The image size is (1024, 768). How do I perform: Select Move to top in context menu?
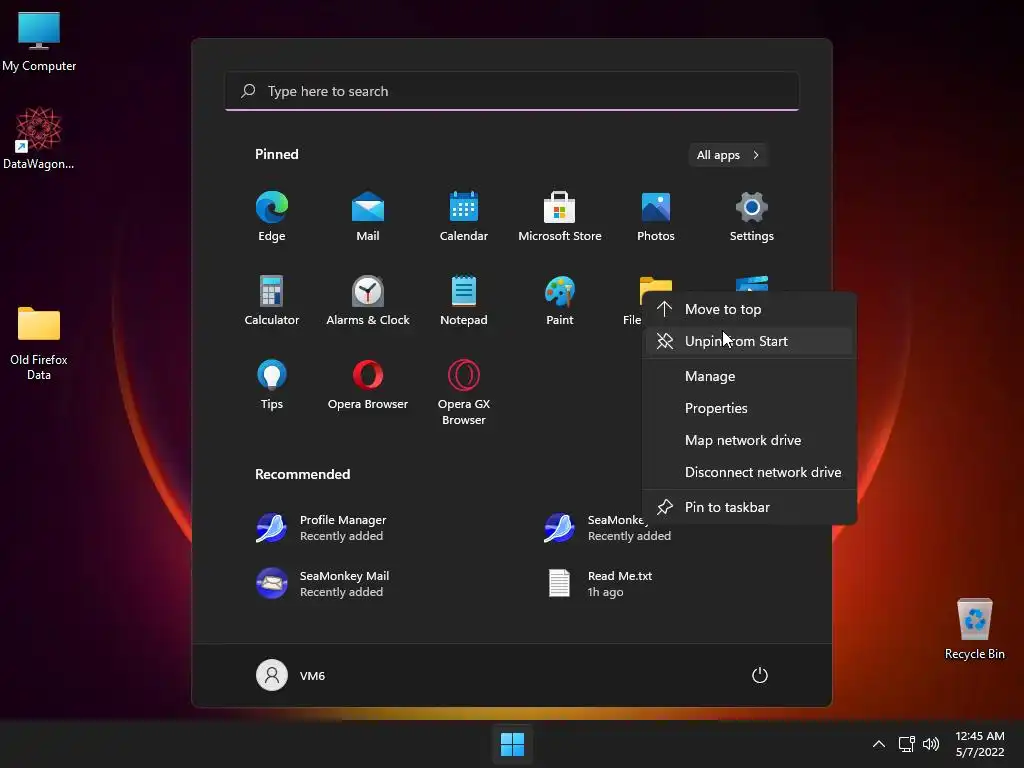750,309
